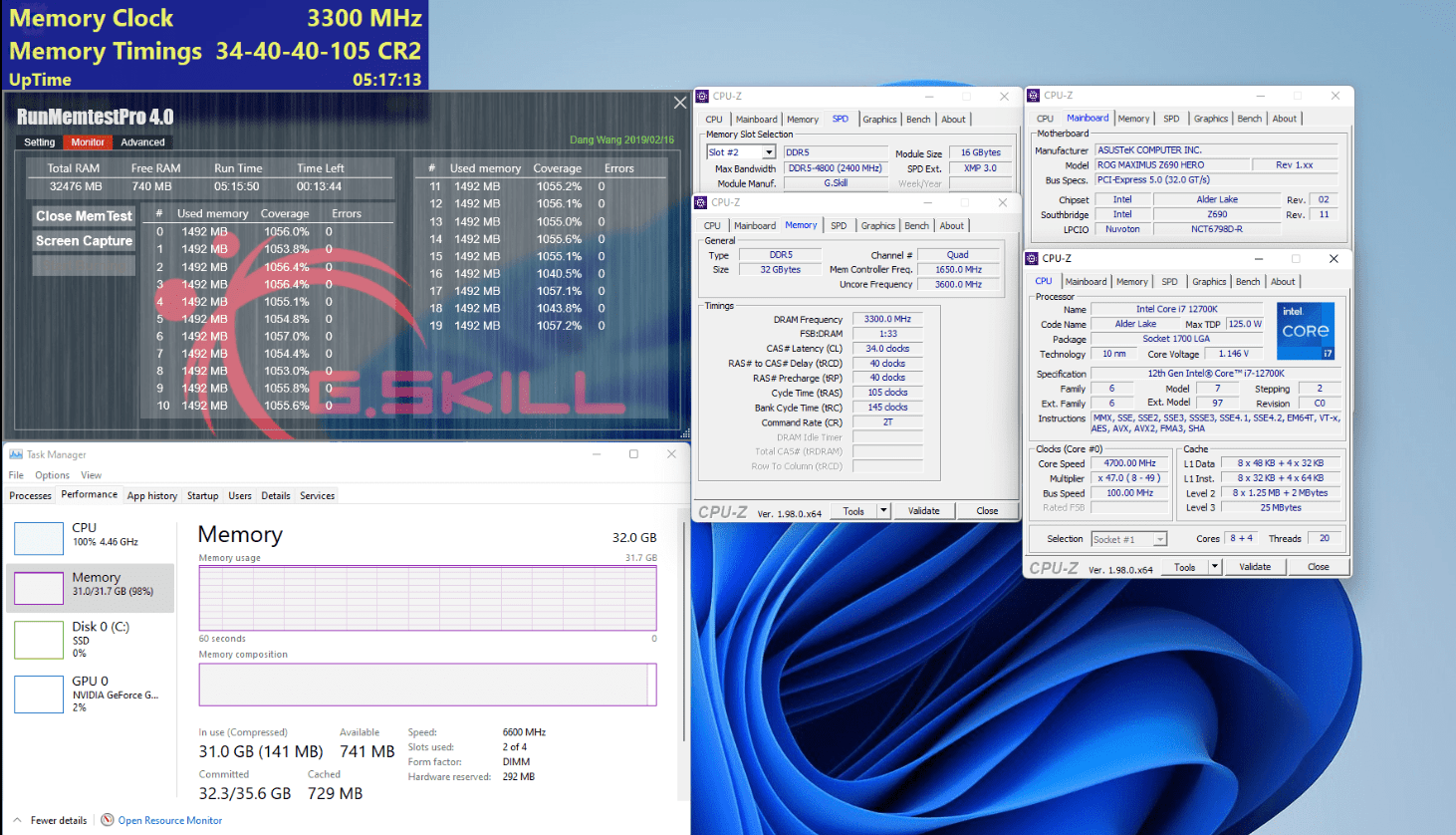The image size is (1456, 835).
Task: Click the CPU-Z icon in the CPU window title
Action: point(1032,258)
